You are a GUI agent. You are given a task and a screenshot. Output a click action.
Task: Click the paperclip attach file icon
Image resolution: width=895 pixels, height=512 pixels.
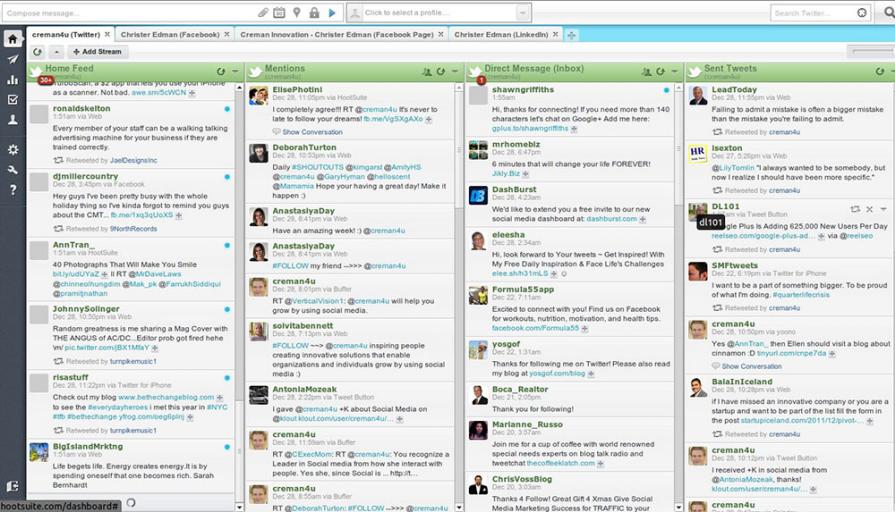tap(263, 13)
